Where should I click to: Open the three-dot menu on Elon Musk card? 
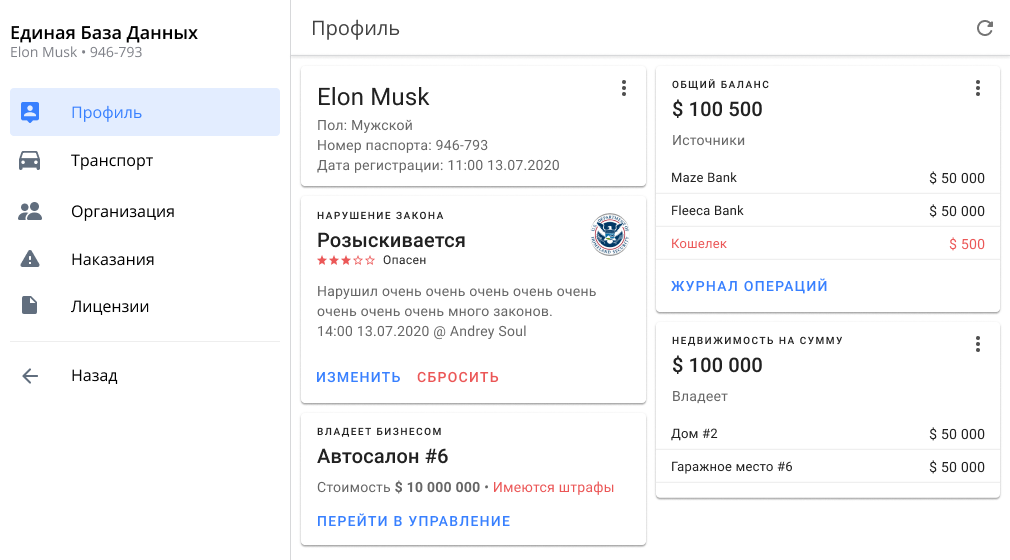pos(624,88)
